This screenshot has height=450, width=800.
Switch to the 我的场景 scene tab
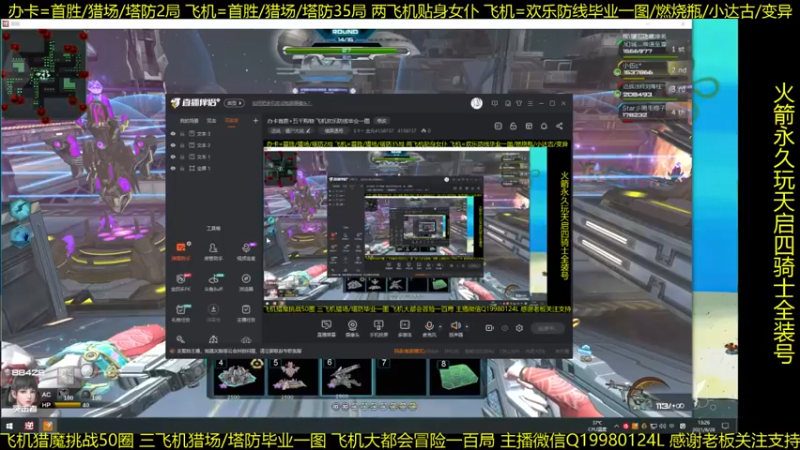[189, 121]
